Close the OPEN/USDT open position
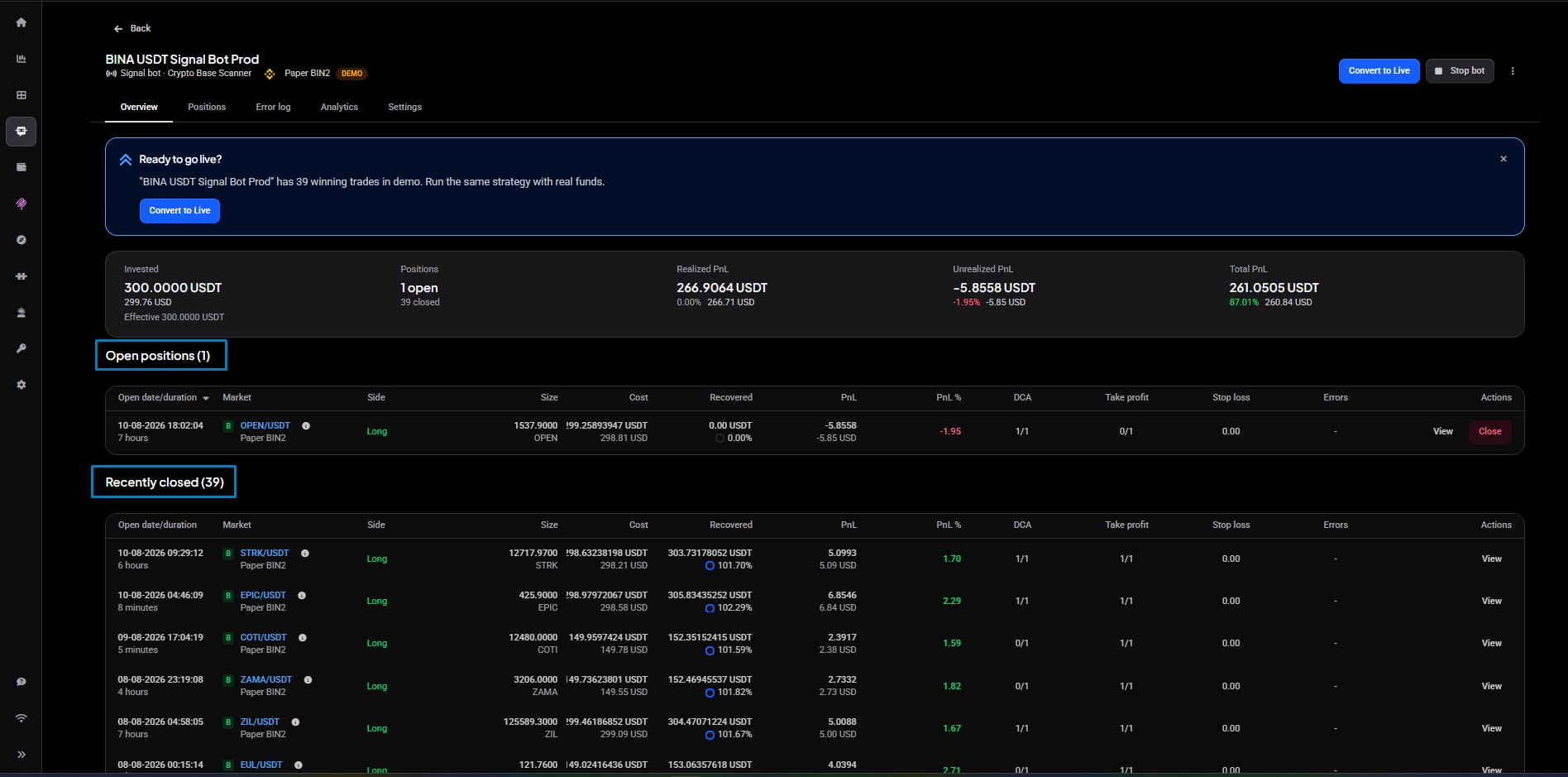 pos(1489,432)
